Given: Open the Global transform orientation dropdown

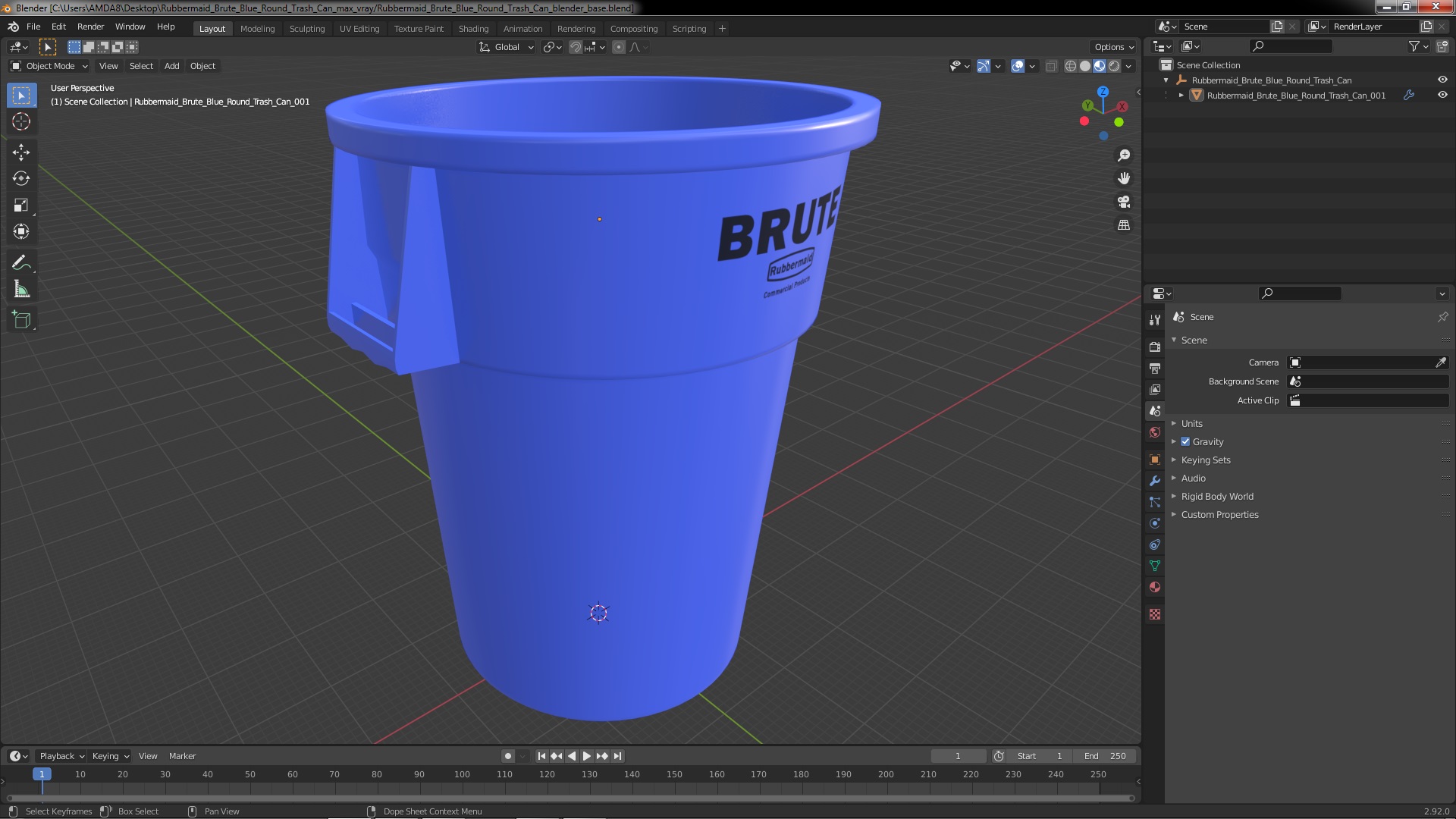Looking at the screenshot, I should 506,47.
